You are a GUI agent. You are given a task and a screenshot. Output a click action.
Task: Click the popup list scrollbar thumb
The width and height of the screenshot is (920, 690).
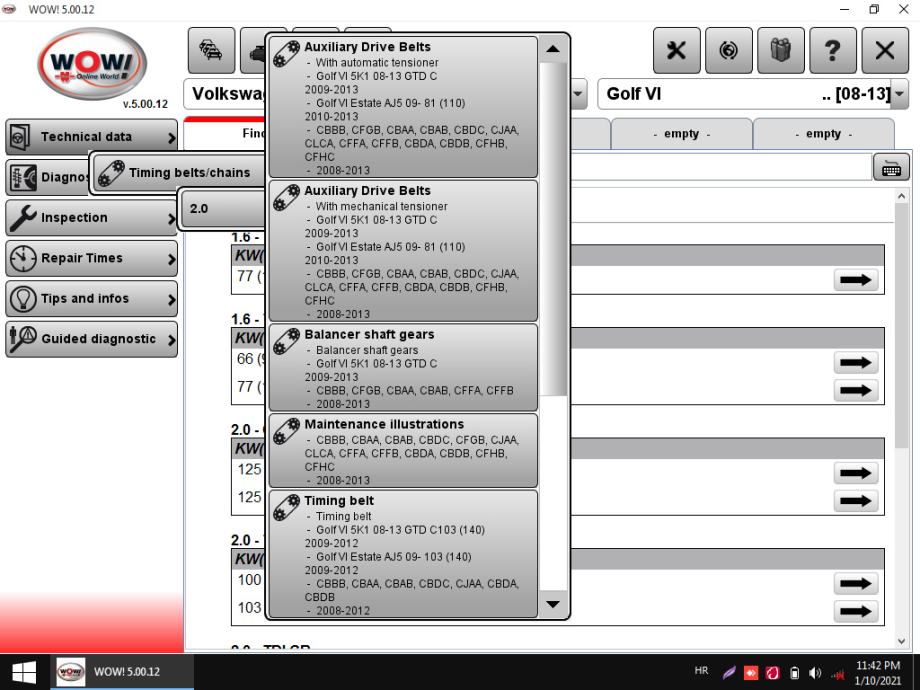[x=553, y=228]
